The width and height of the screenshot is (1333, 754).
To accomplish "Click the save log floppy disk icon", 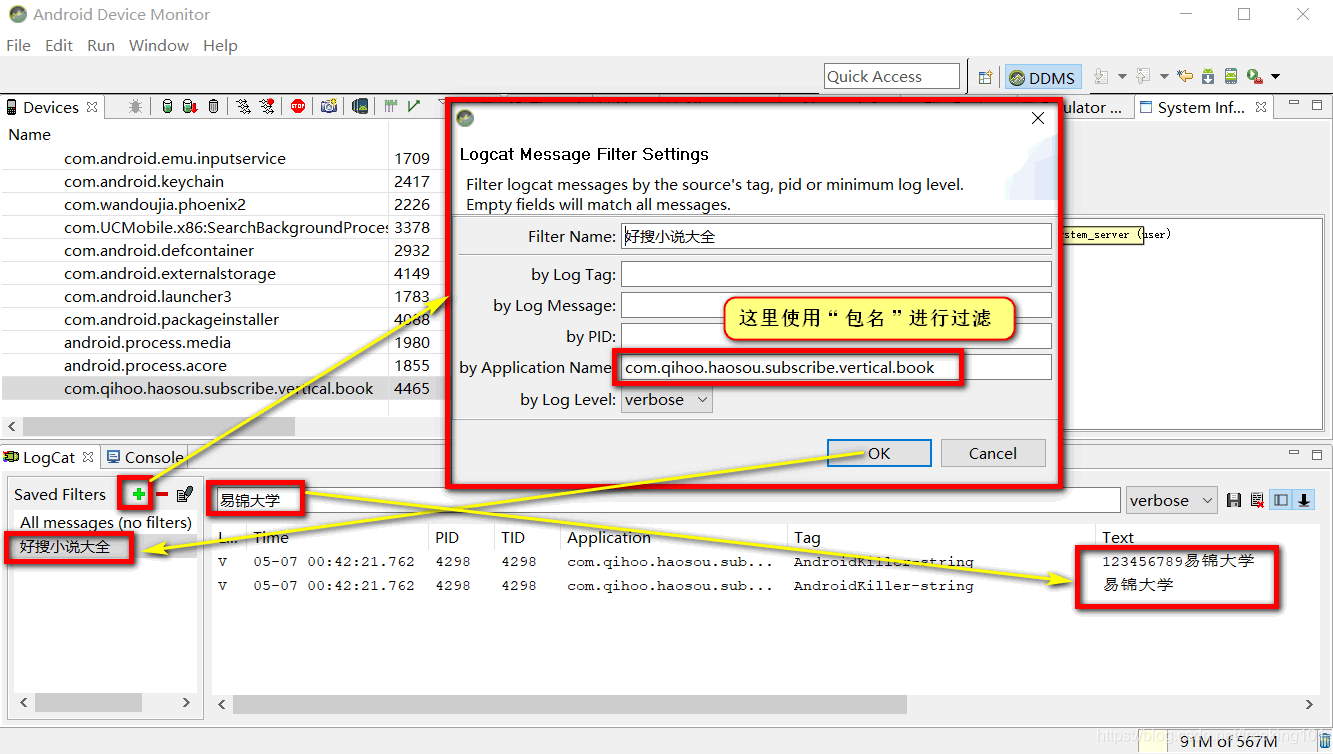I will click(1234, 500).
